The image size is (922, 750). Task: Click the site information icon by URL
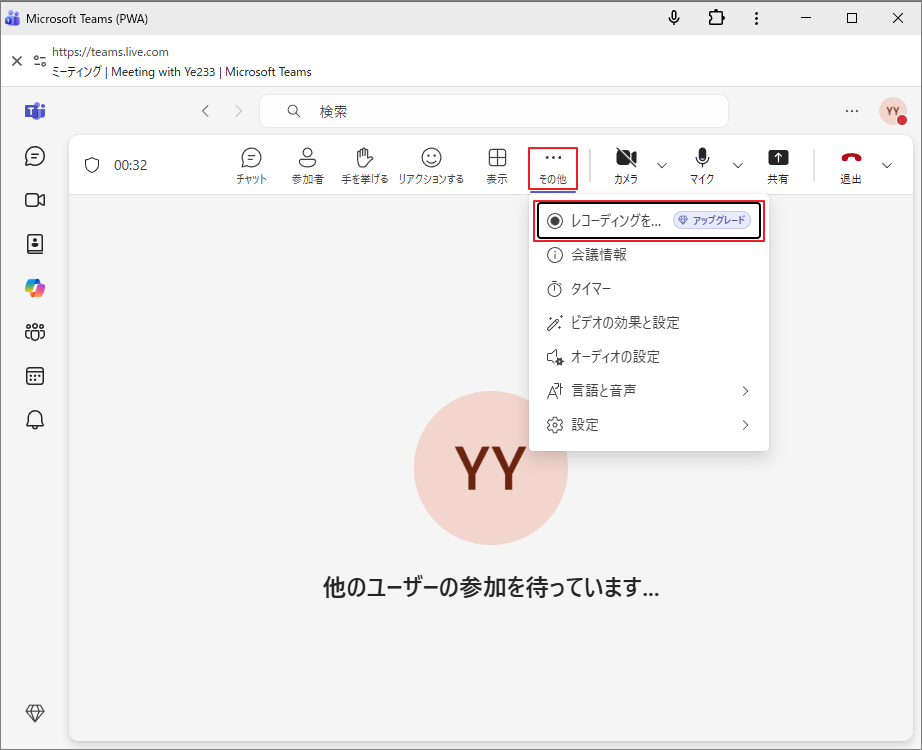(40, 61)
